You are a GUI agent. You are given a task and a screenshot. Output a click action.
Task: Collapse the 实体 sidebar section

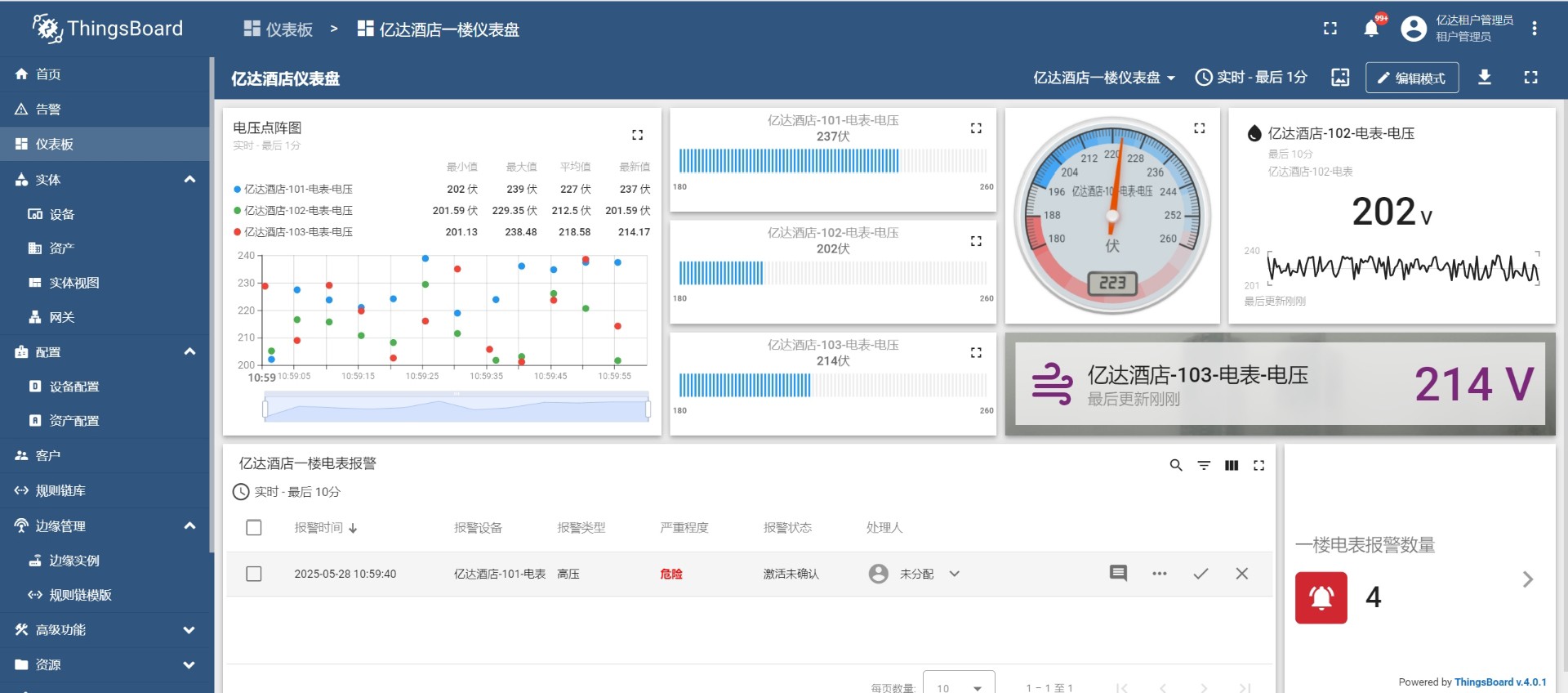point(189,179)
